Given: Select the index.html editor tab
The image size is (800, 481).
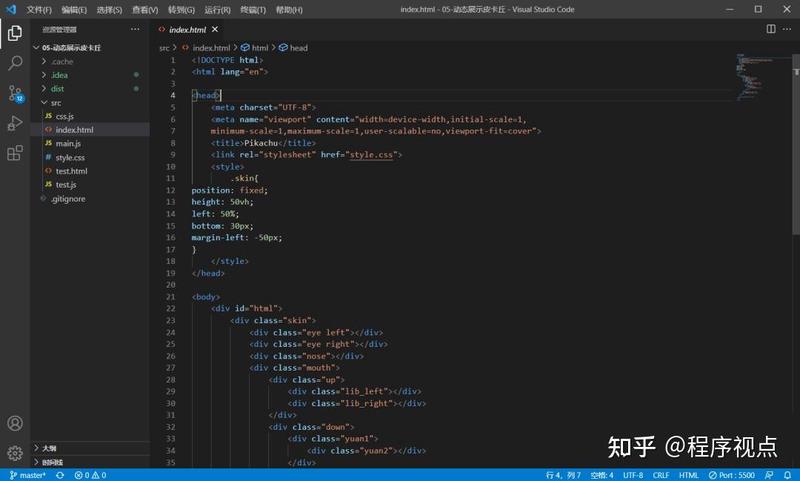Looking at the screenshot, I should [188, 30].
